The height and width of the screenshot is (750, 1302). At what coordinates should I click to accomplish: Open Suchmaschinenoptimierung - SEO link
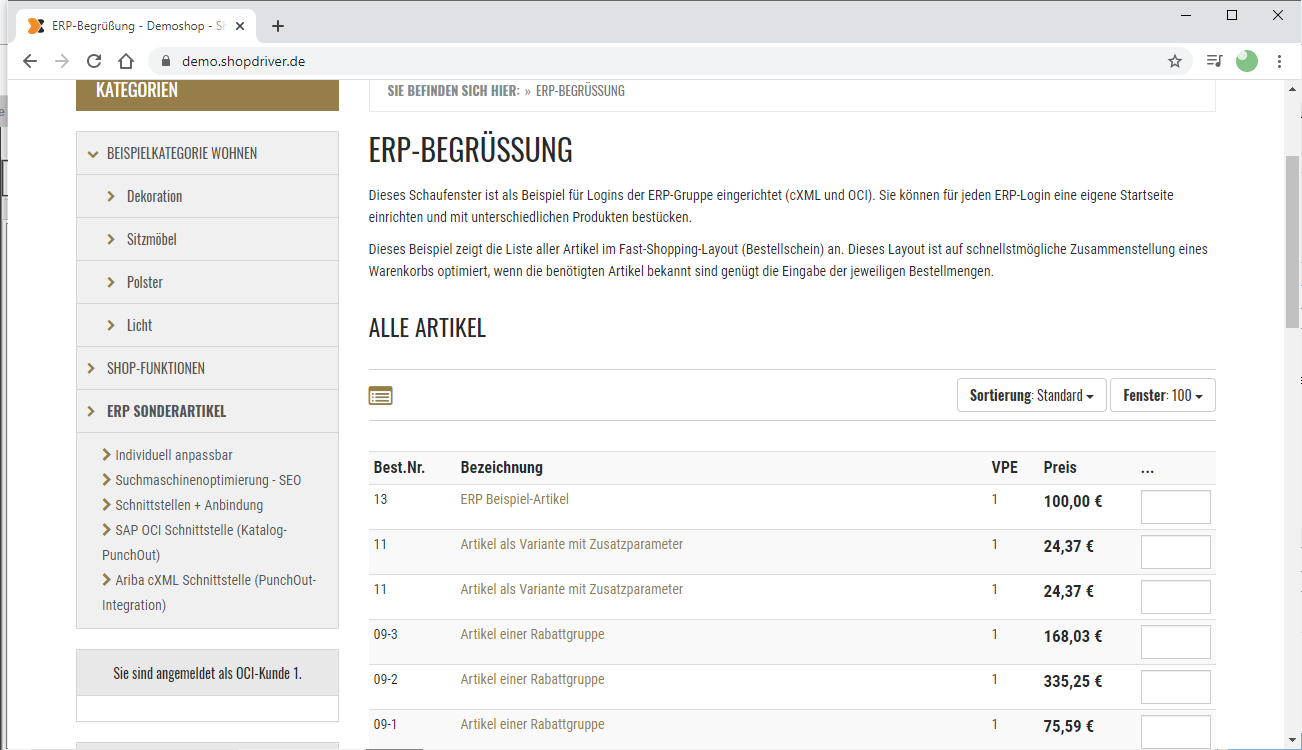pyautogui.click(x=207, y=480)
